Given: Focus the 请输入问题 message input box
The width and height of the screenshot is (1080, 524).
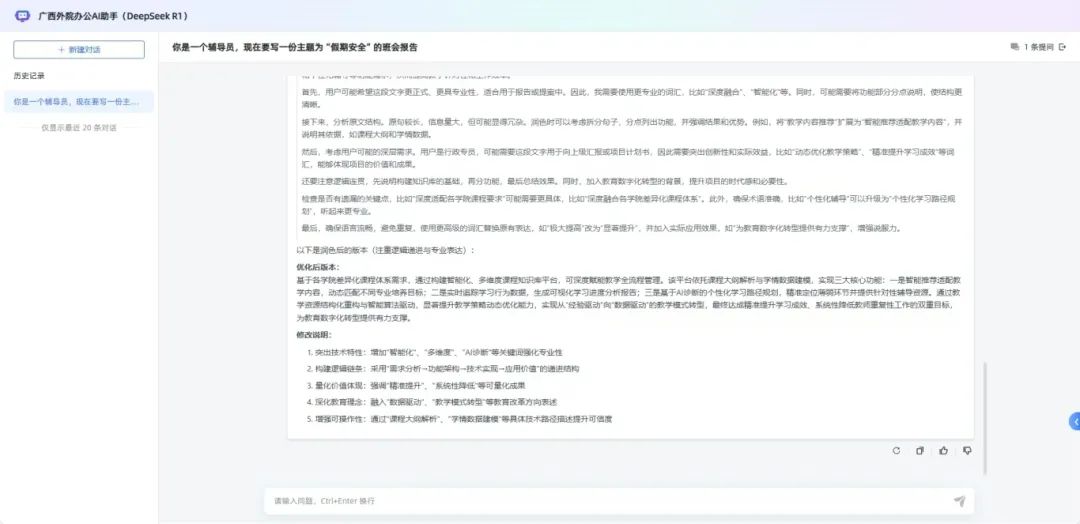Looking at the screenshot, I should 600,501.
